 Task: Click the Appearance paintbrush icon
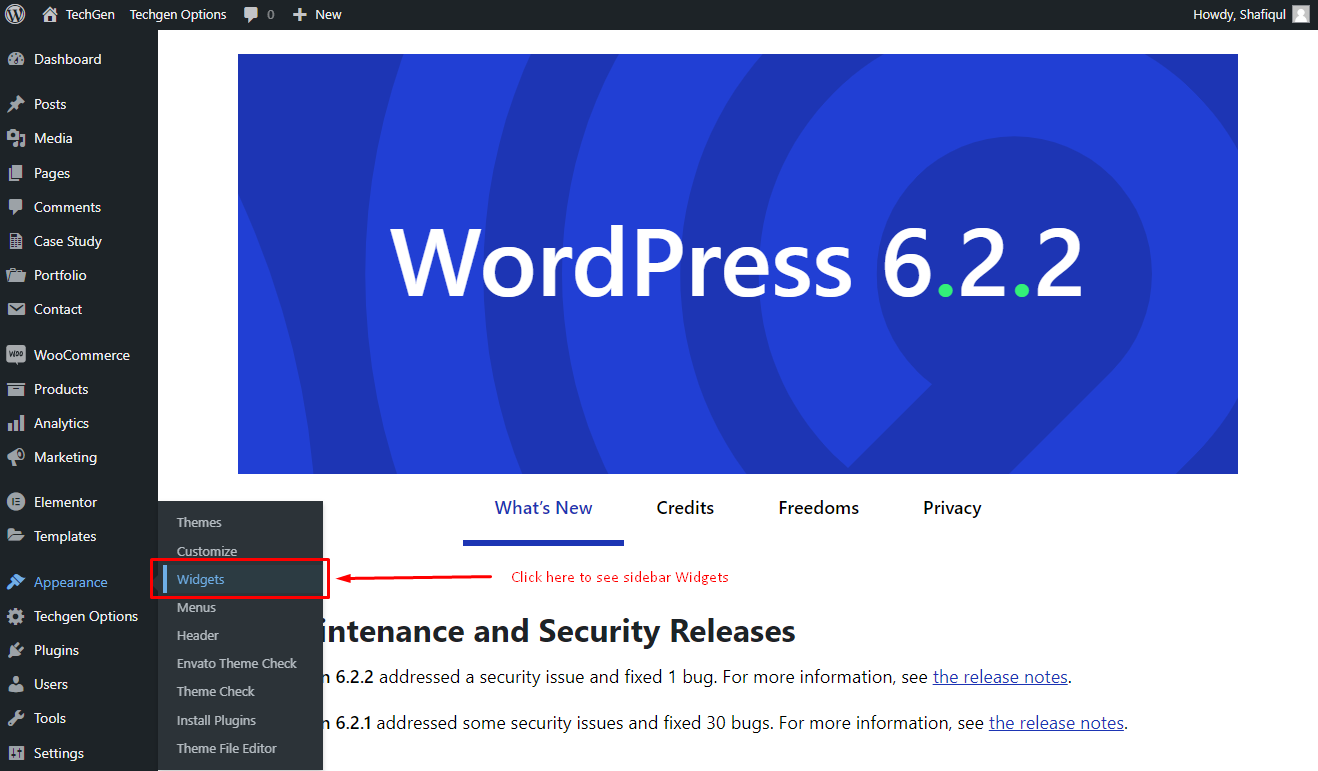15,582
